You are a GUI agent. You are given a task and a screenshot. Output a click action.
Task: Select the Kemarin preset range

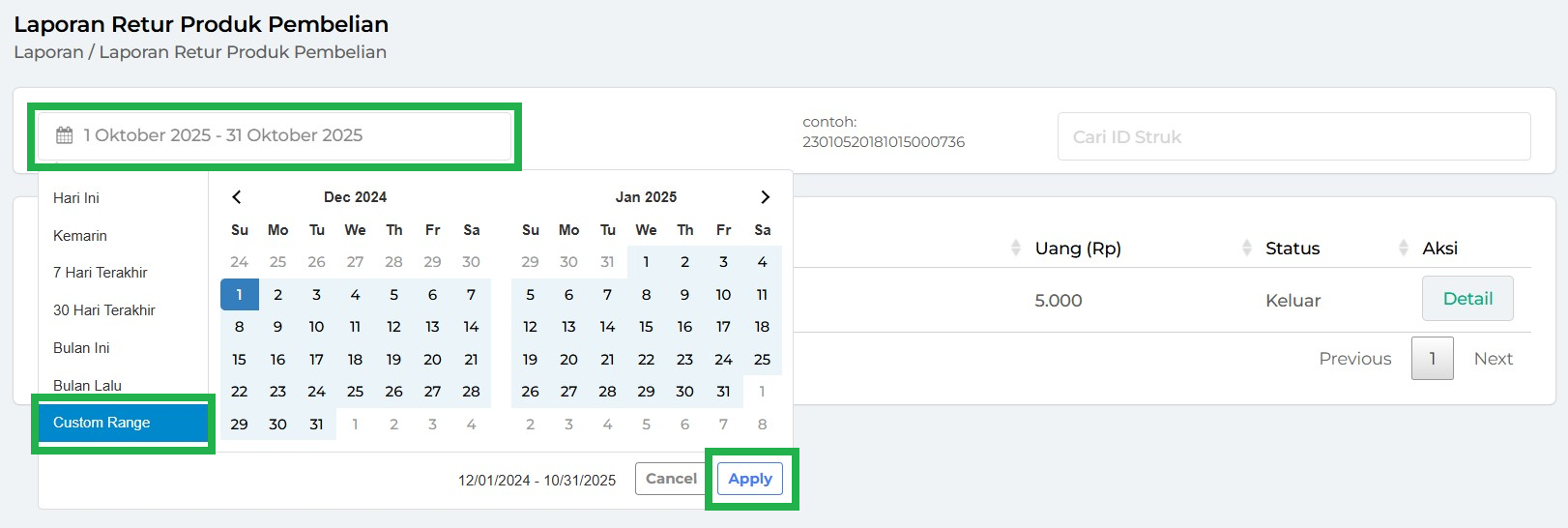pos(80,236)
